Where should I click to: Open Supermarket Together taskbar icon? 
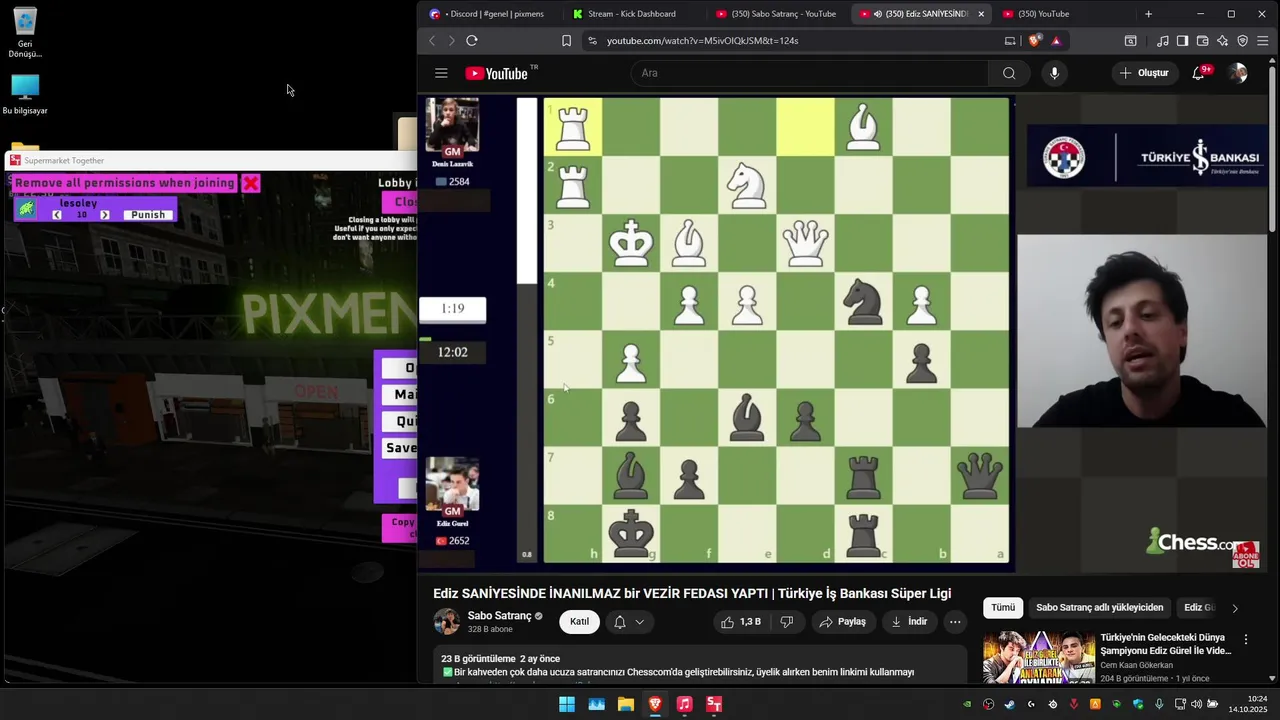pyautogui.click(x=714, y=704)
